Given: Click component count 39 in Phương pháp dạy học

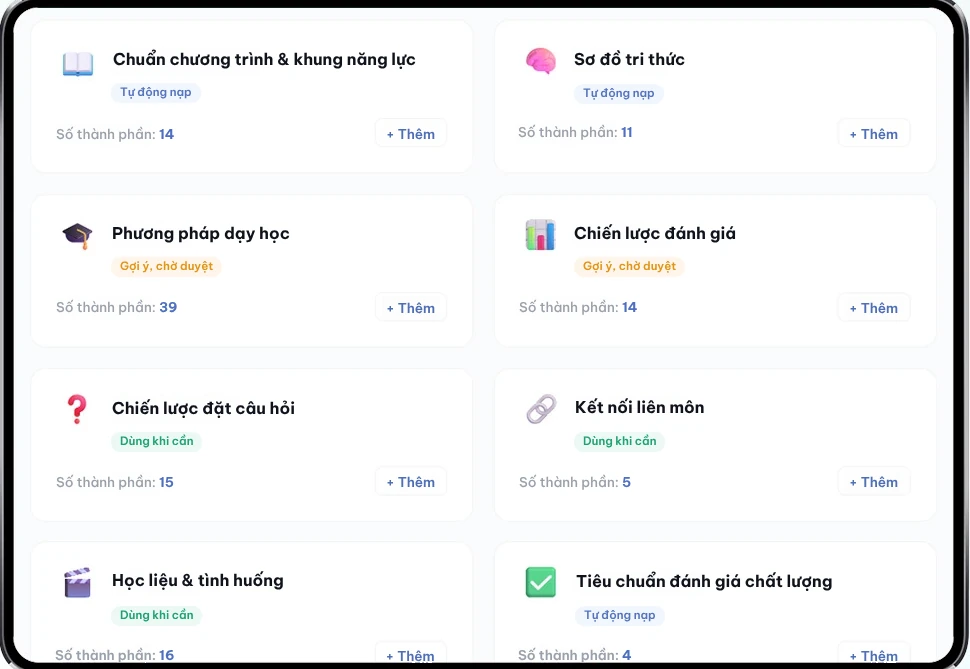Looking at the screenshot, I should tap(168, 308).
